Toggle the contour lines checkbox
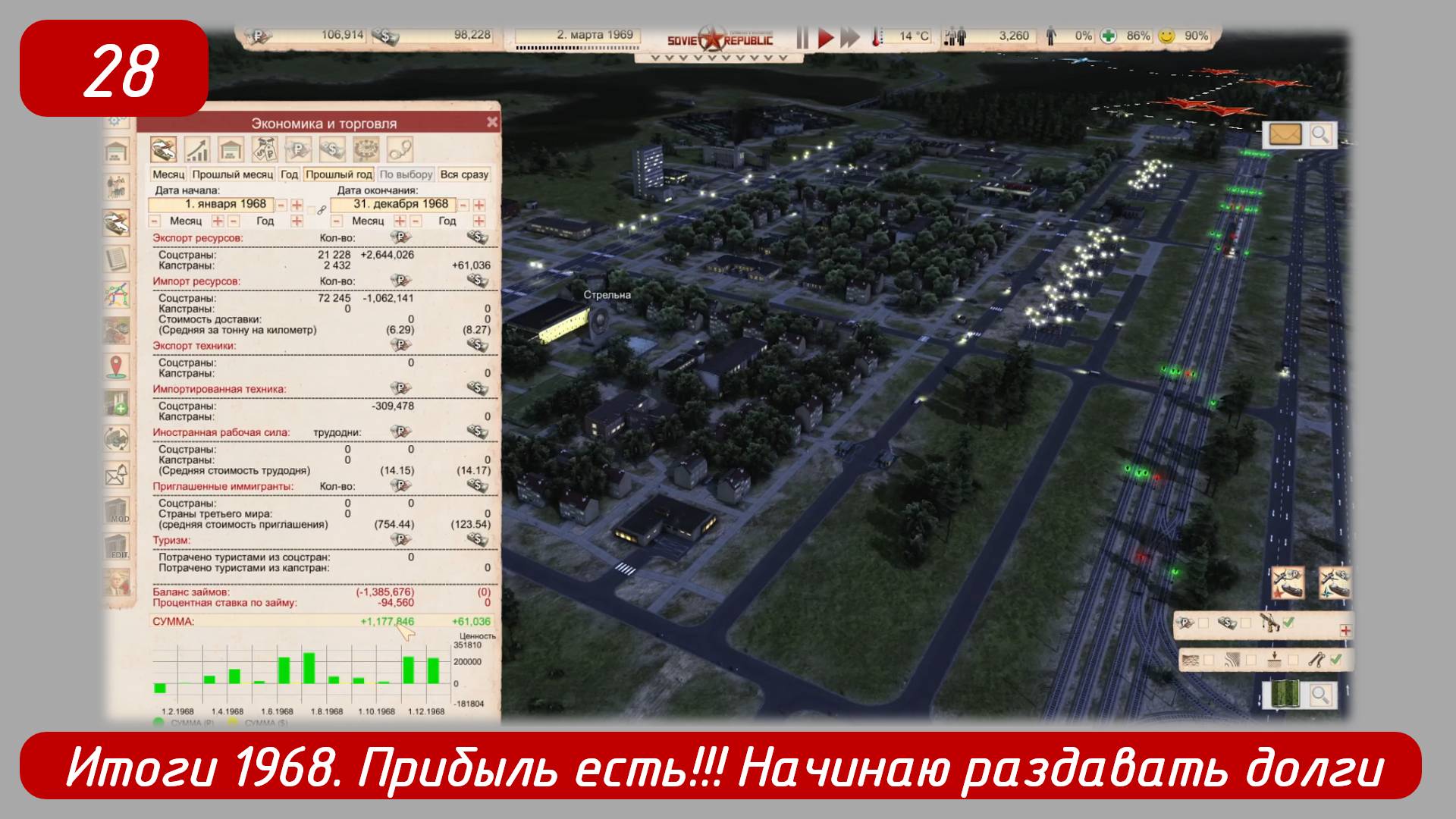 click(1251, 661)
